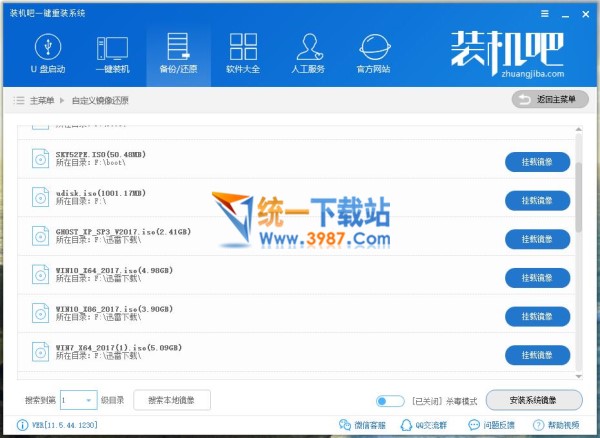Screen dimensions: 600x438
Task: Select WIN7_X64_2017(1).iso(5.09GB) file name
Action: [x=119, y=348]
